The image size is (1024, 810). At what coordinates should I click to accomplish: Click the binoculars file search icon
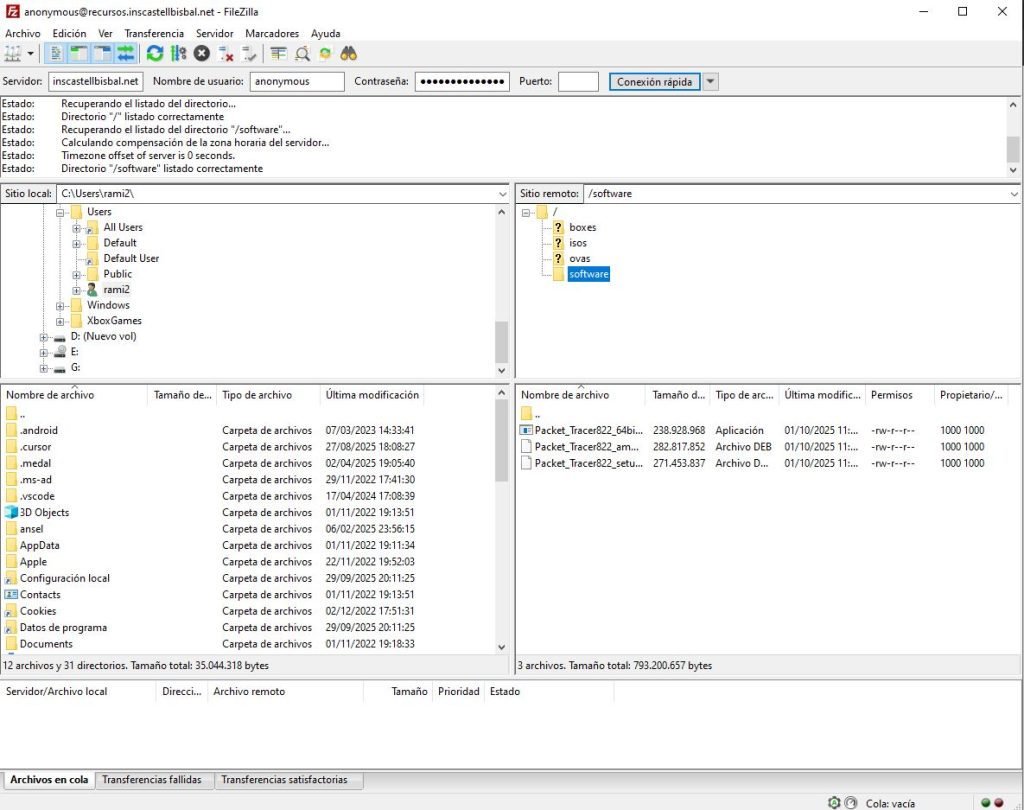349,54
